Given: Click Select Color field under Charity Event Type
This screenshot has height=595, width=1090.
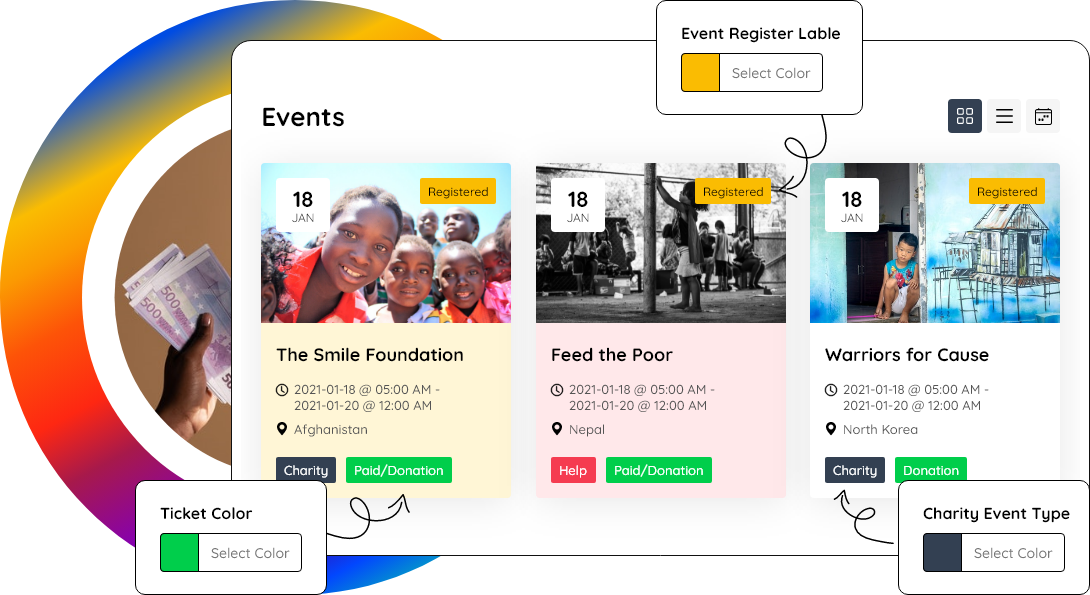Looking at the screenshot, I should click(x=1013, y=553).
